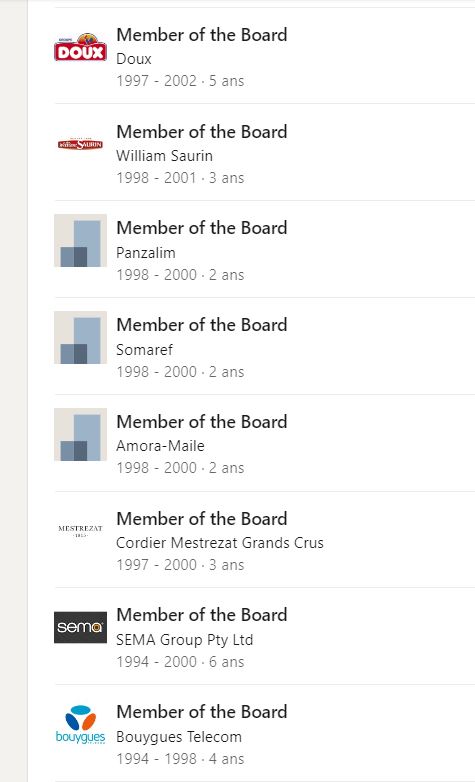Open SEMA Group Pty Ltd link

pos(185,639)
